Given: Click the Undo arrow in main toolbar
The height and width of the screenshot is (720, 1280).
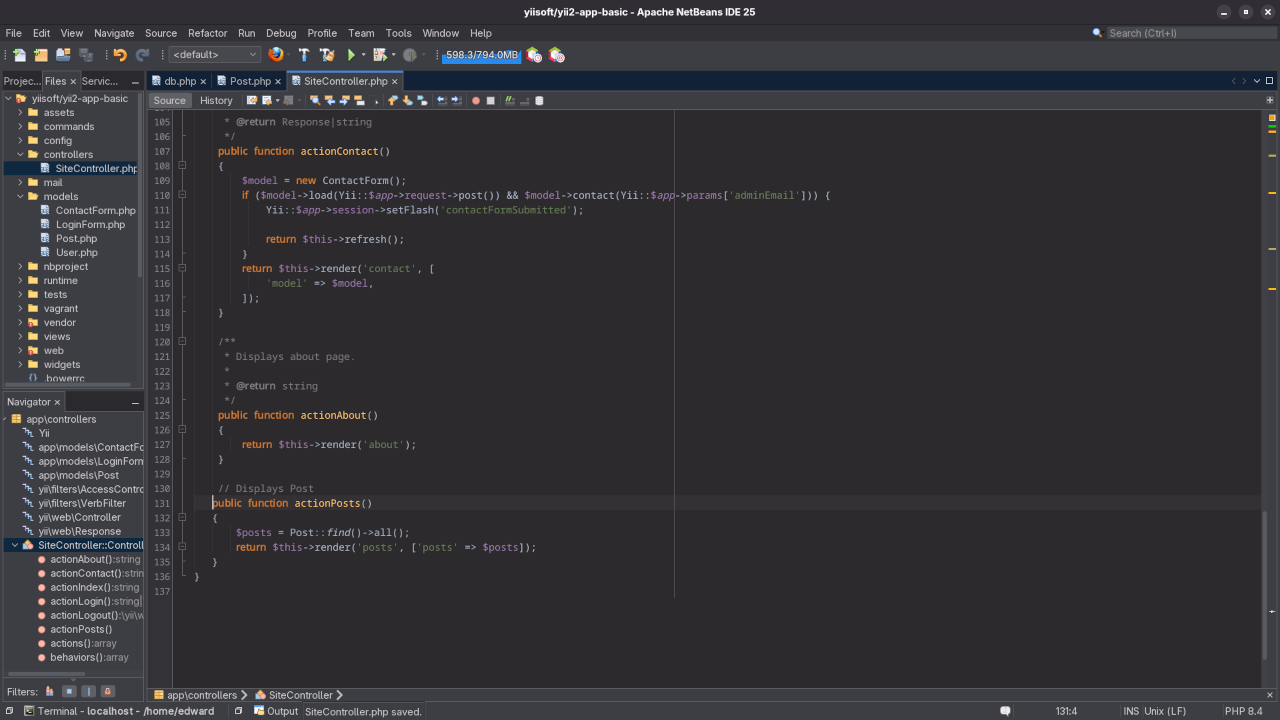Looking at the screenshot, I should [120, 55].
